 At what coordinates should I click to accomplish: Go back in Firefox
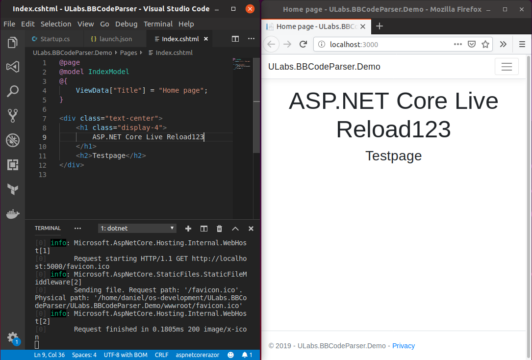271,44
